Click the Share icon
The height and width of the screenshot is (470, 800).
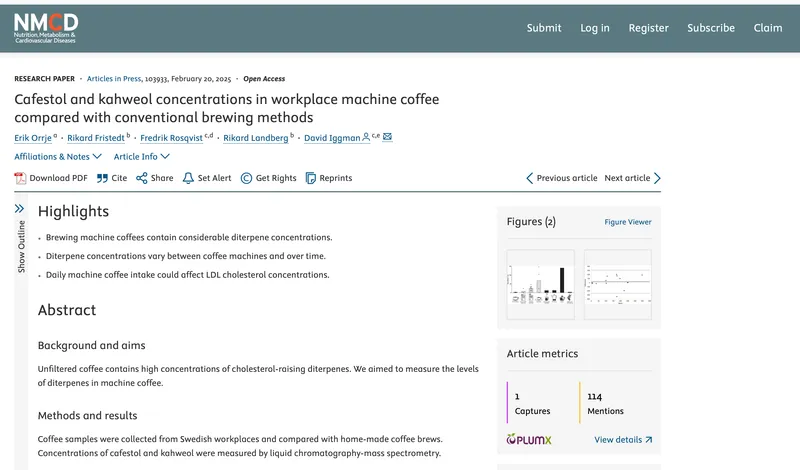[142, 178]
